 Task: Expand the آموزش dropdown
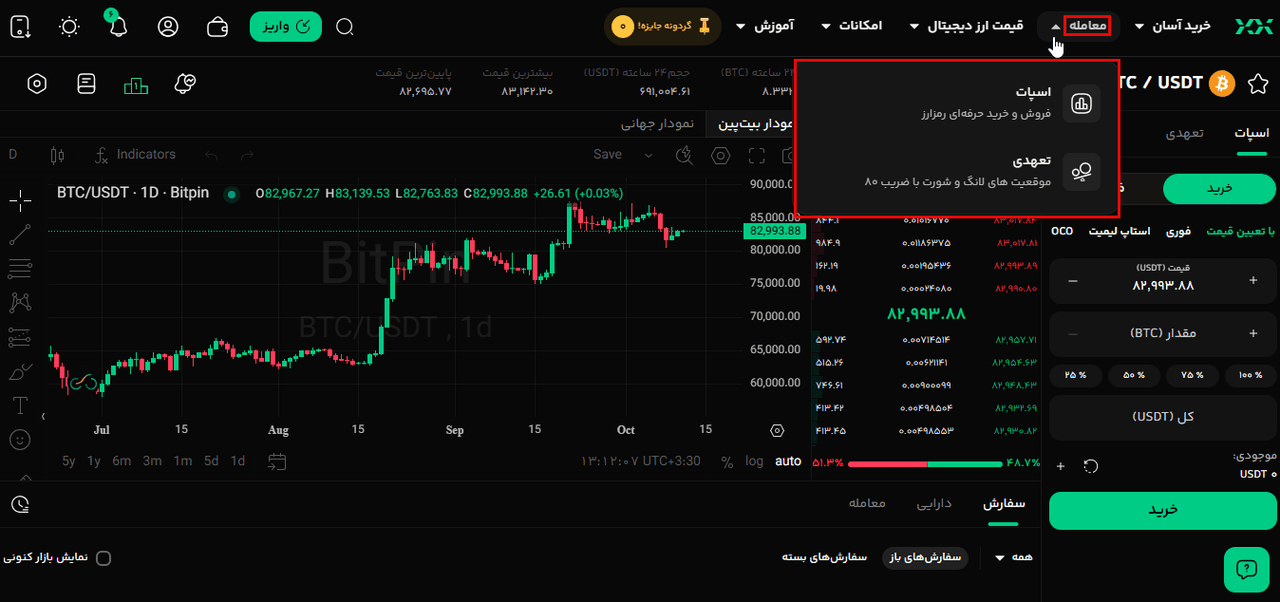tap(765, 26)
